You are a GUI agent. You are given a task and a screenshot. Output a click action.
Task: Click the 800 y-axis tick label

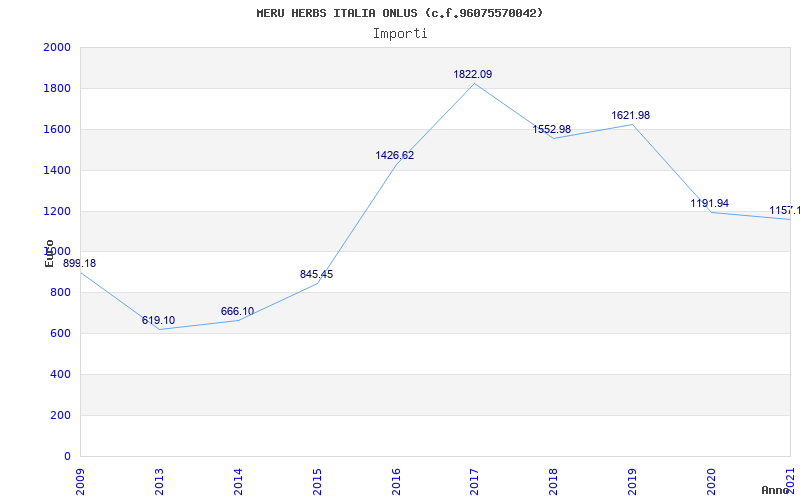click(x=61, y=292)
